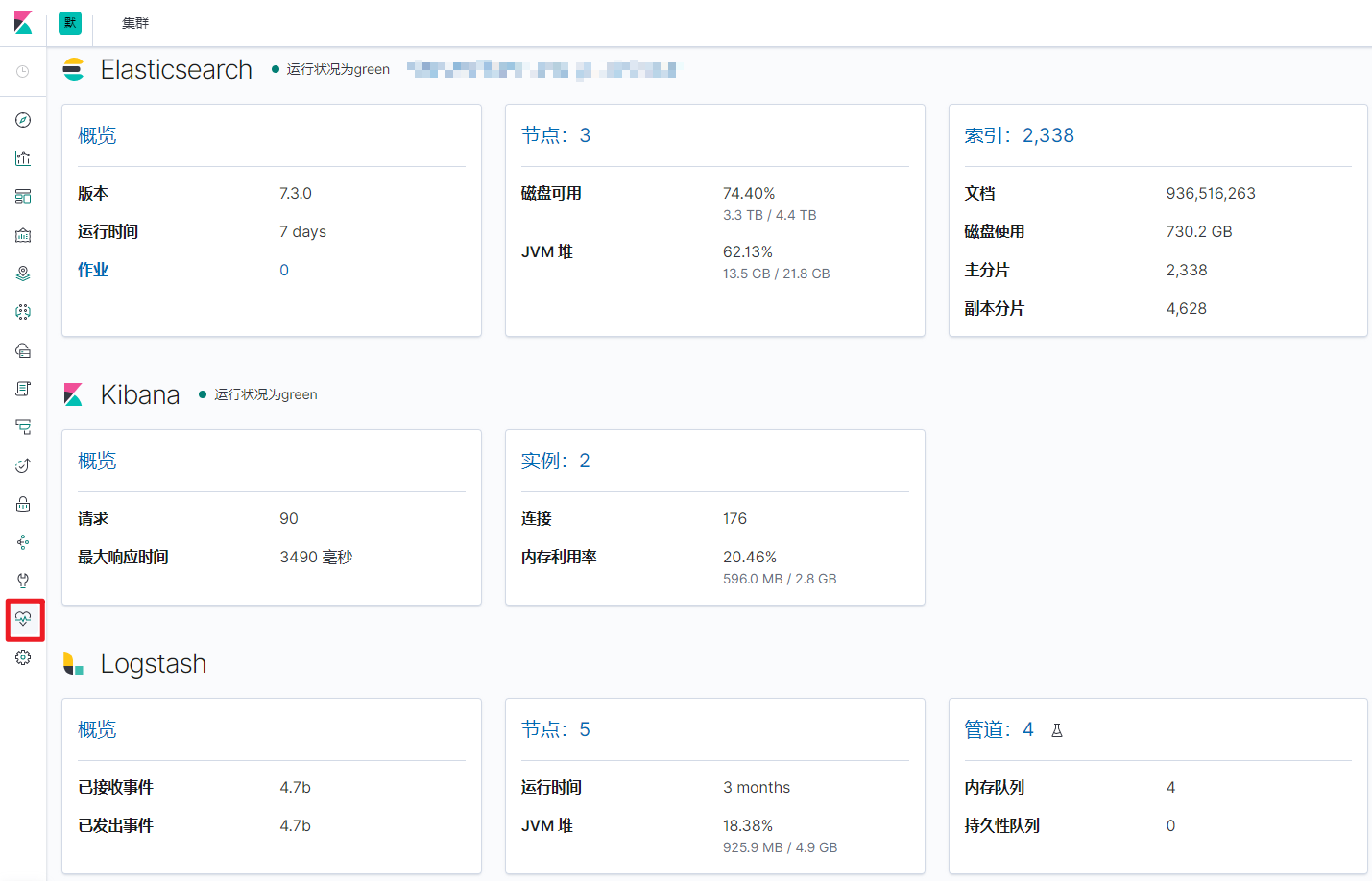Open APM icon in sidebar
This screenshot has height=881, width=1372.
pyautogui.click(x=23, y=427)
